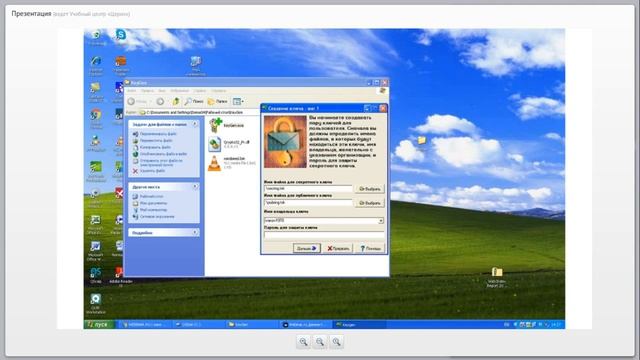Open the Справка menu in Explorer

pyautogui.click(x=219, y=91)
